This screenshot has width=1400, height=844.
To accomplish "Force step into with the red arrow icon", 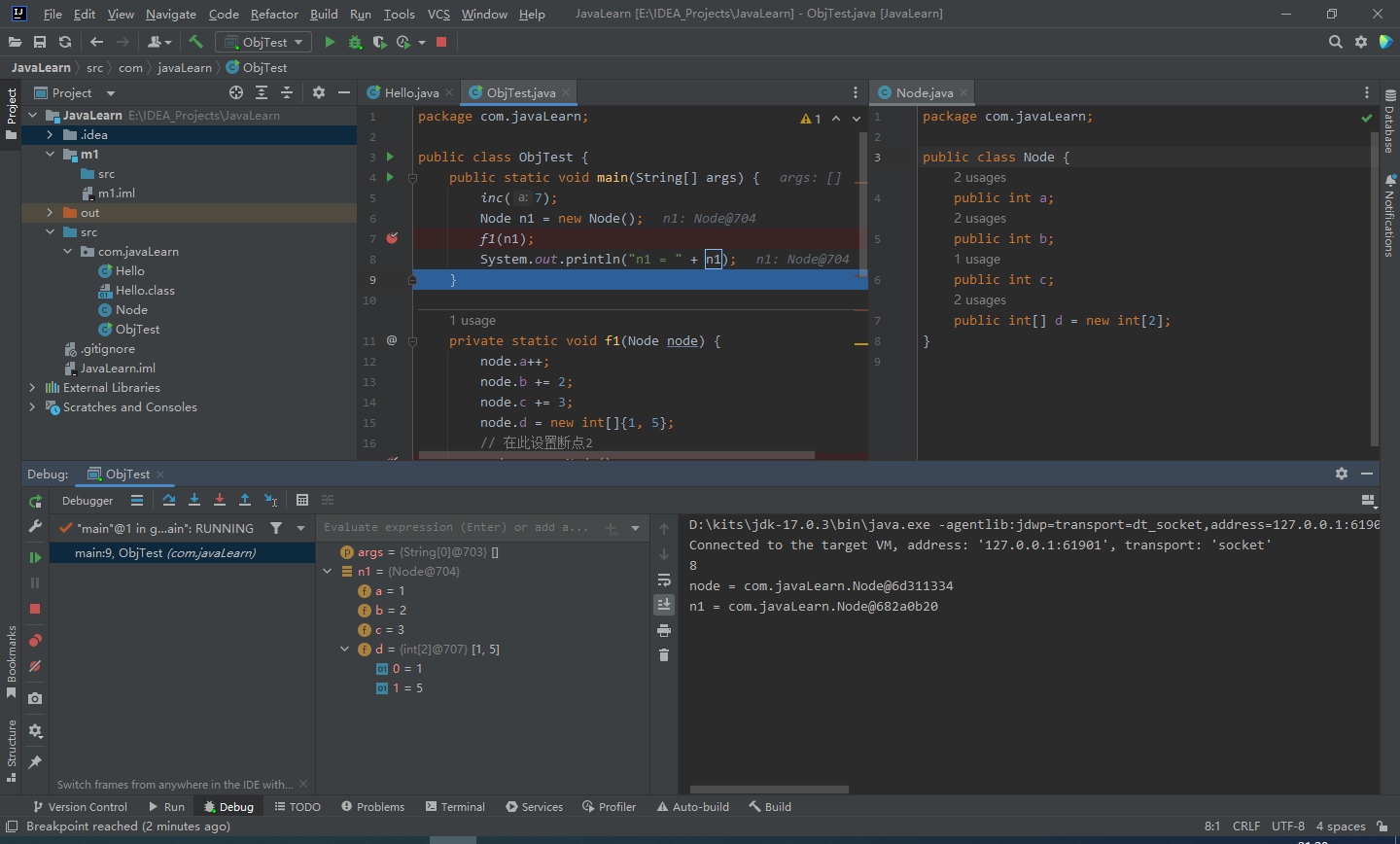I will pos(220,500).
